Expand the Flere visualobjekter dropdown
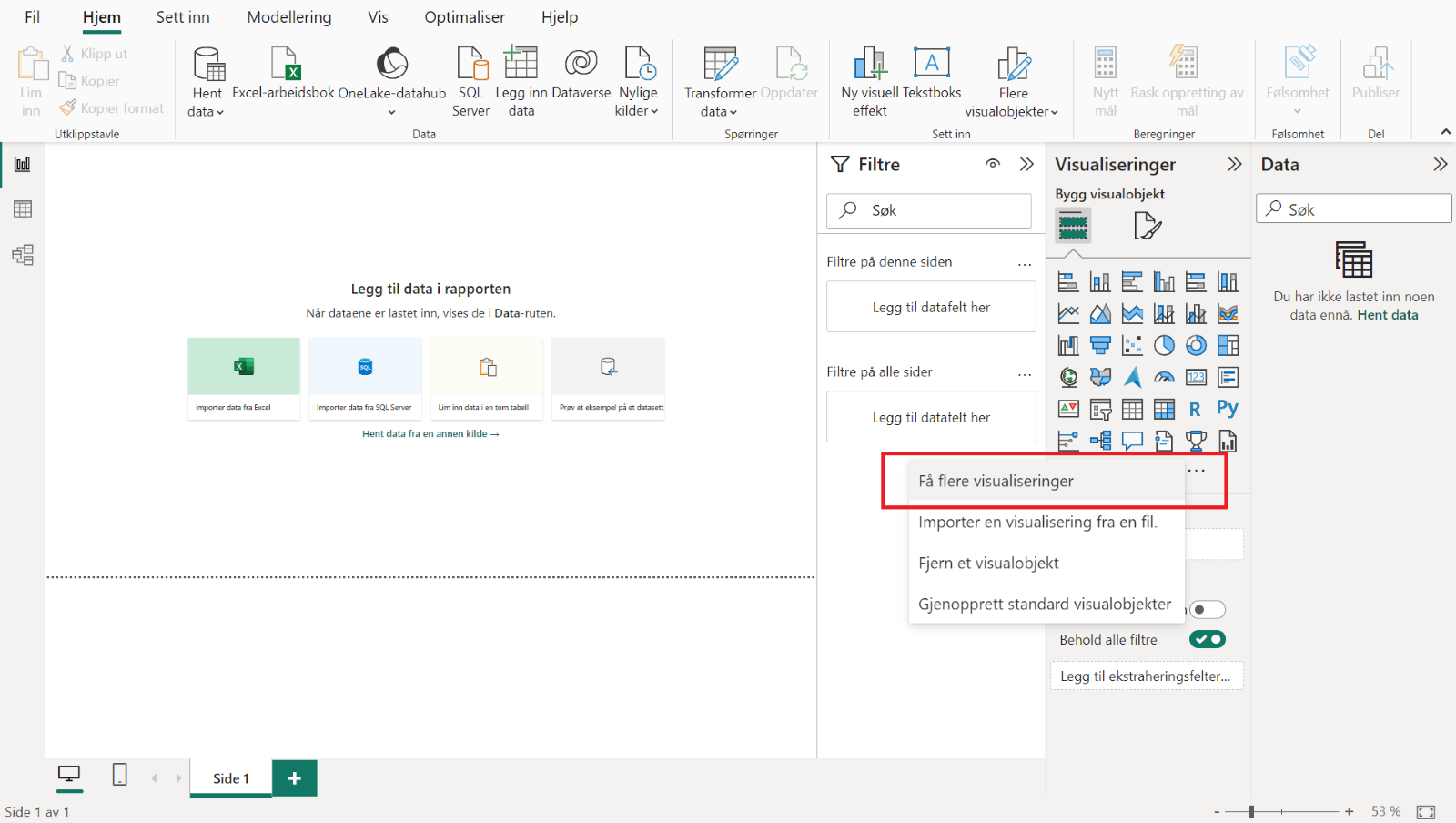 (1012, 111)
